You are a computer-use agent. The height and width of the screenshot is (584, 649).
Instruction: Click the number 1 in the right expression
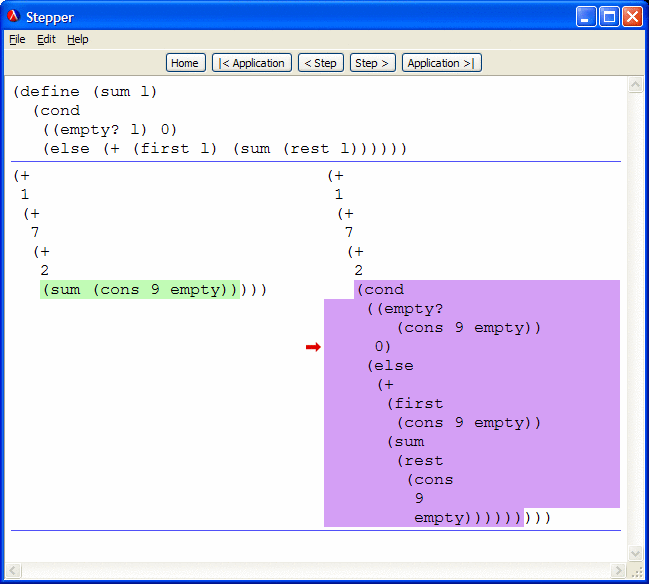click(x=339, y=194)
